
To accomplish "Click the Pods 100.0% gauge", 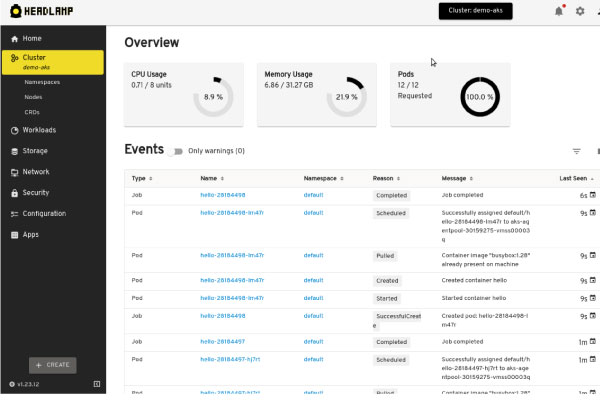I will pos(479,97).
